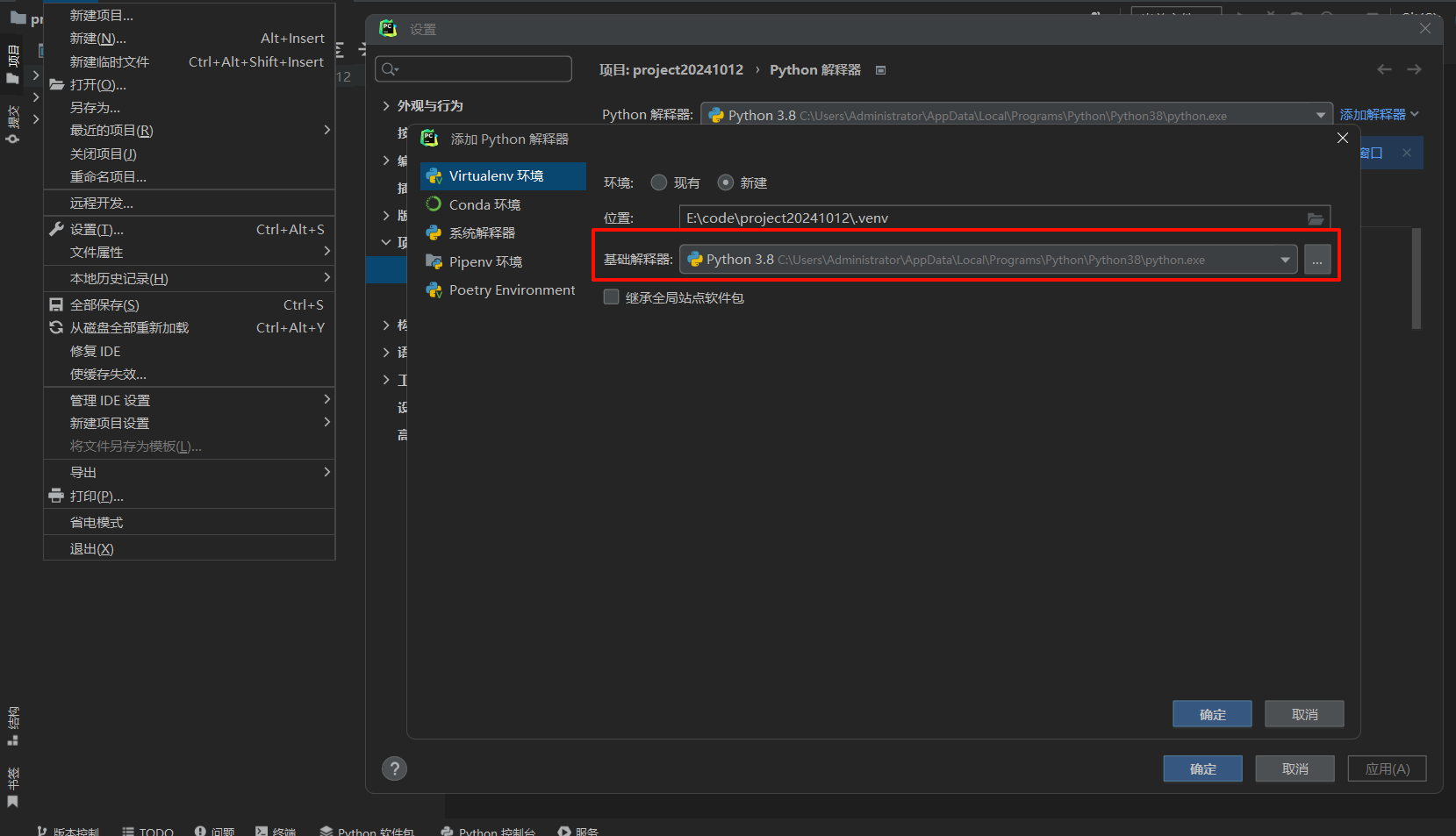Select Poetry Environment option
Screen dimensions: 1456x836
coord(503,290)
